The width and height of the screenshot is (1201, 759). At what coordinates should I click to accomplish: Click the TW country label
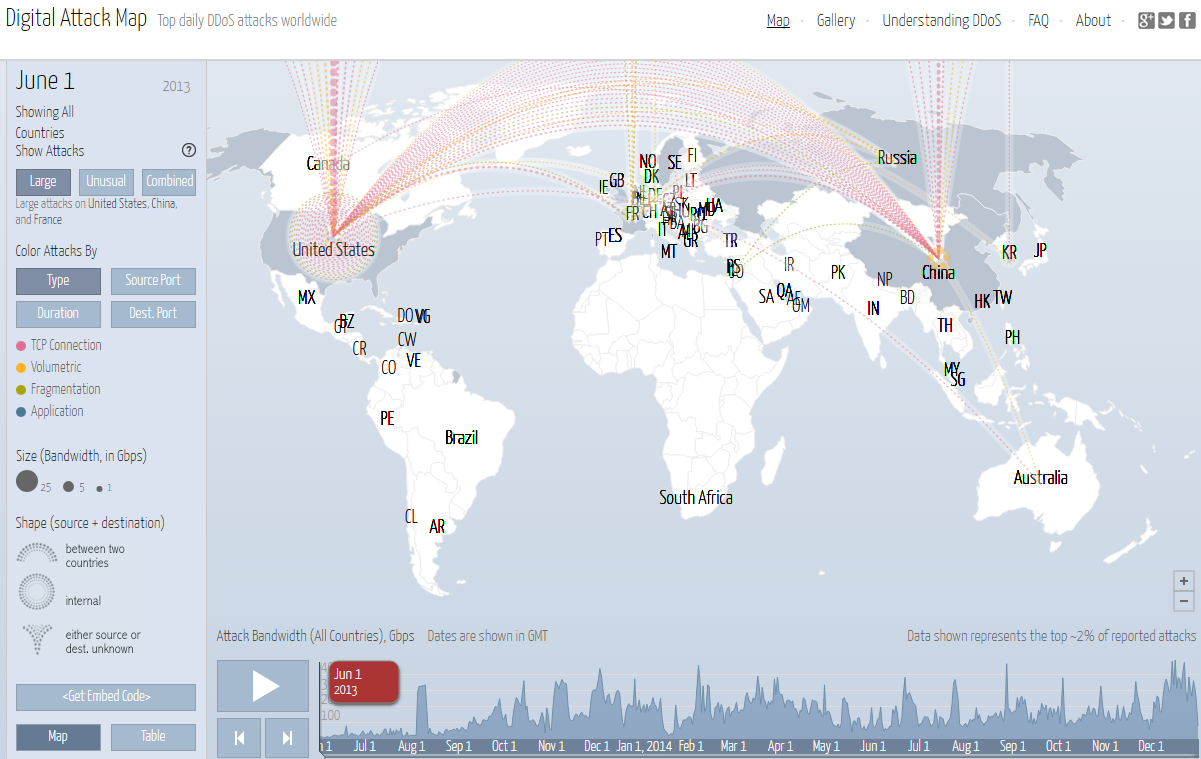[x=1002, y=298]
